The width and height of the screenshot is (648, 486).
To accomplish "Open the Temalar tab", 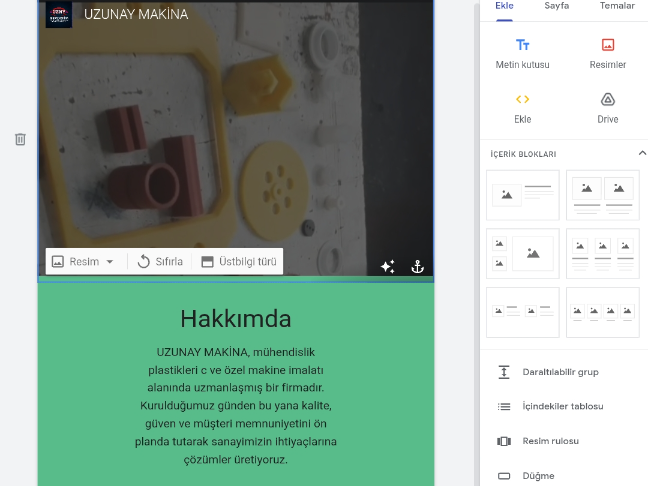I will (x=617, y=6).
